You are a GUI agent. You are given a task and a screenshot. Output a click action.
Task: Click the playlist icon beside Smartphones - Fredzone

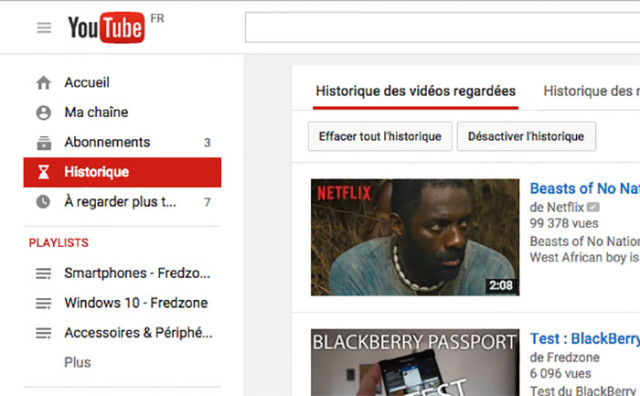click(44, 273)
